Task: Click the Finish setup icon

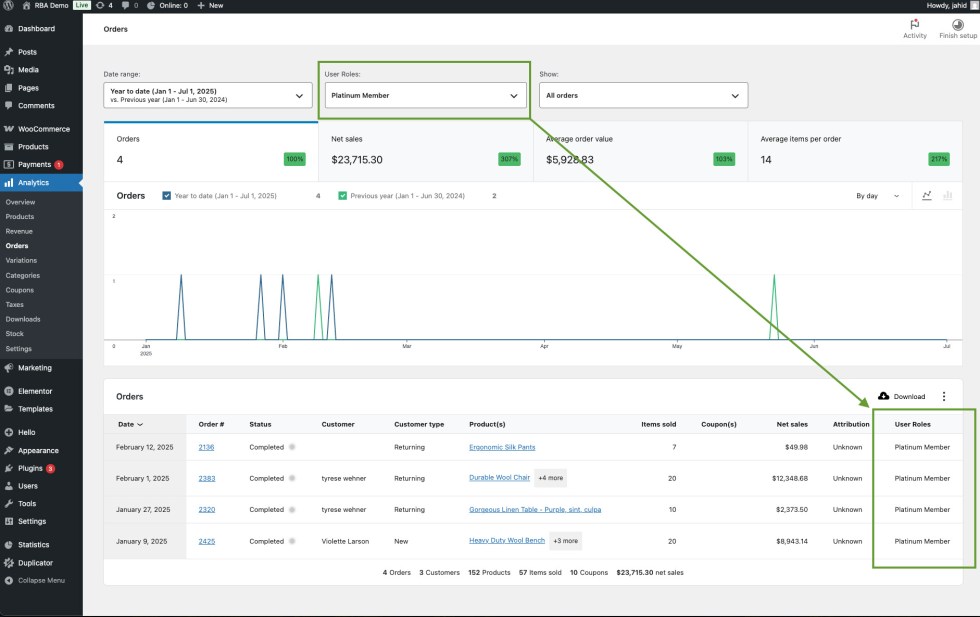Action: (958, 24)
